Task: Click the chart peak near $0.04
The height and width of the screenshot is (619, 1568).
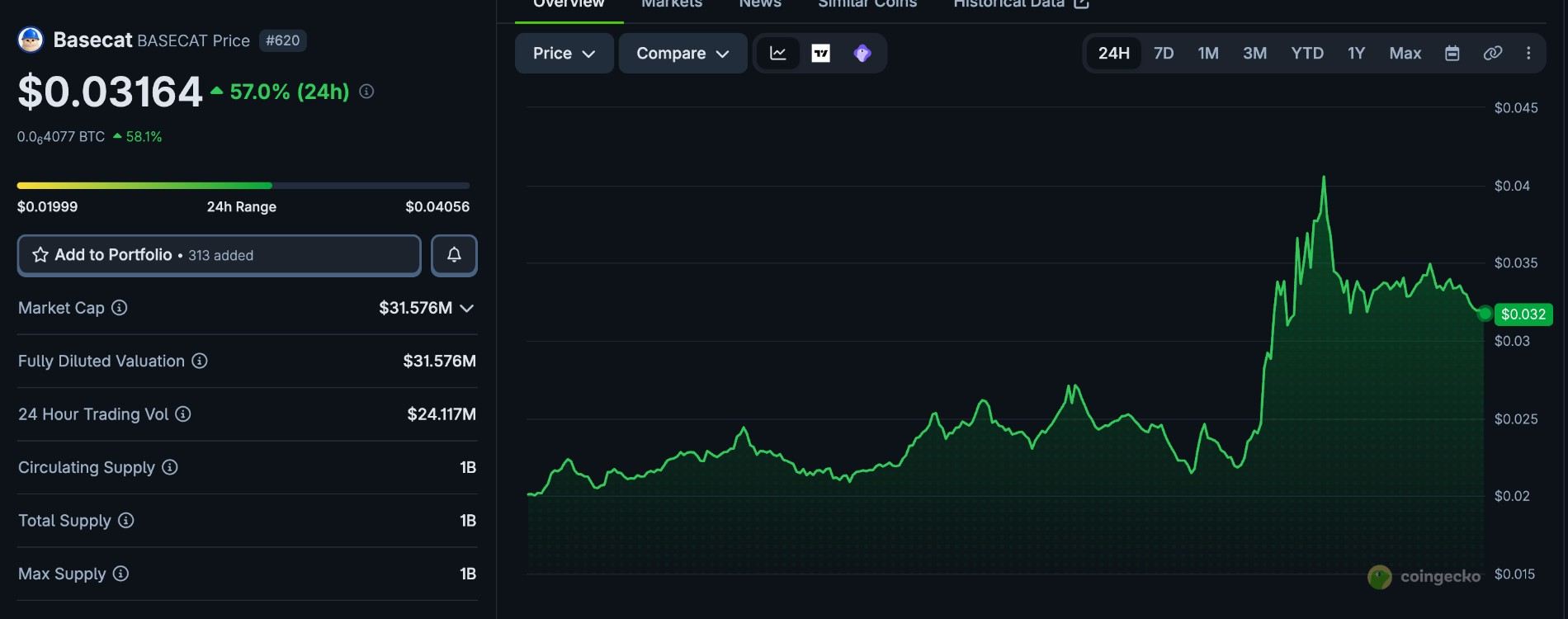Action: click(1324, 177)
